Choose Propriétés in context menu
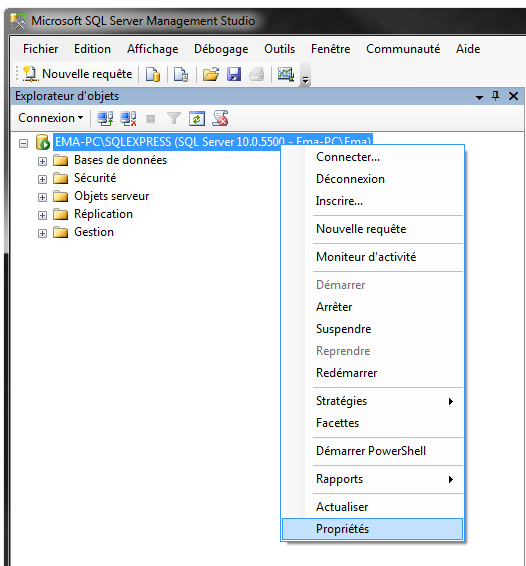Screen dimensions: 526x566 point(372,529)
